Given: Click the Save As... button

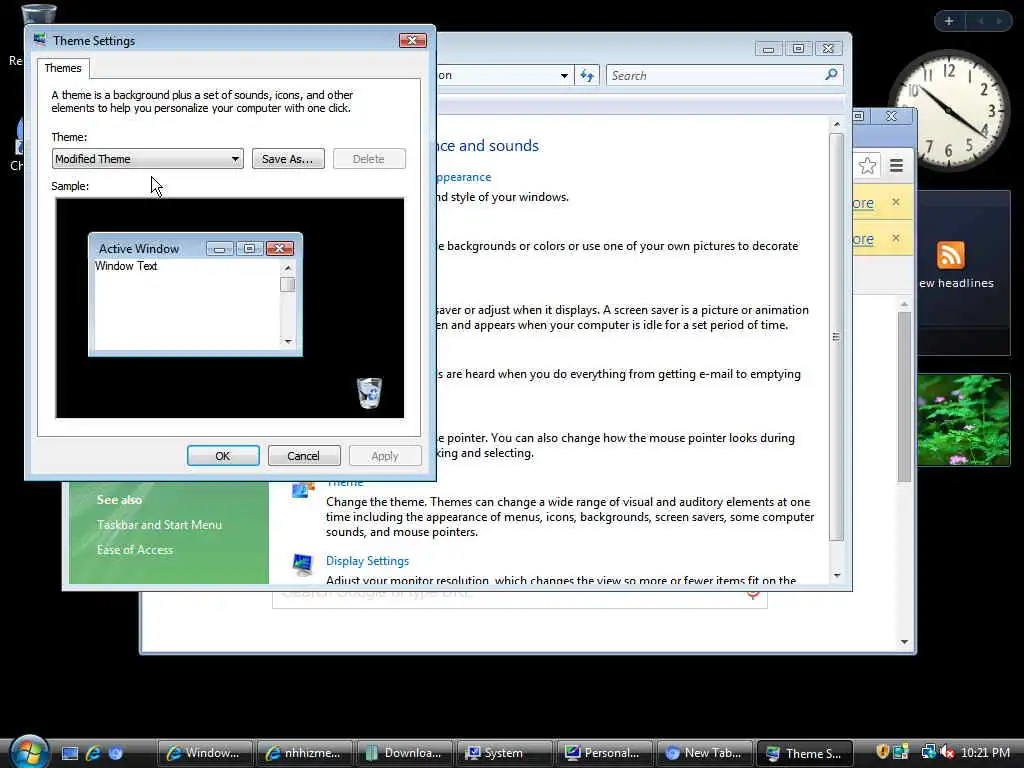Looking at the screenshot, I should 288,159.
